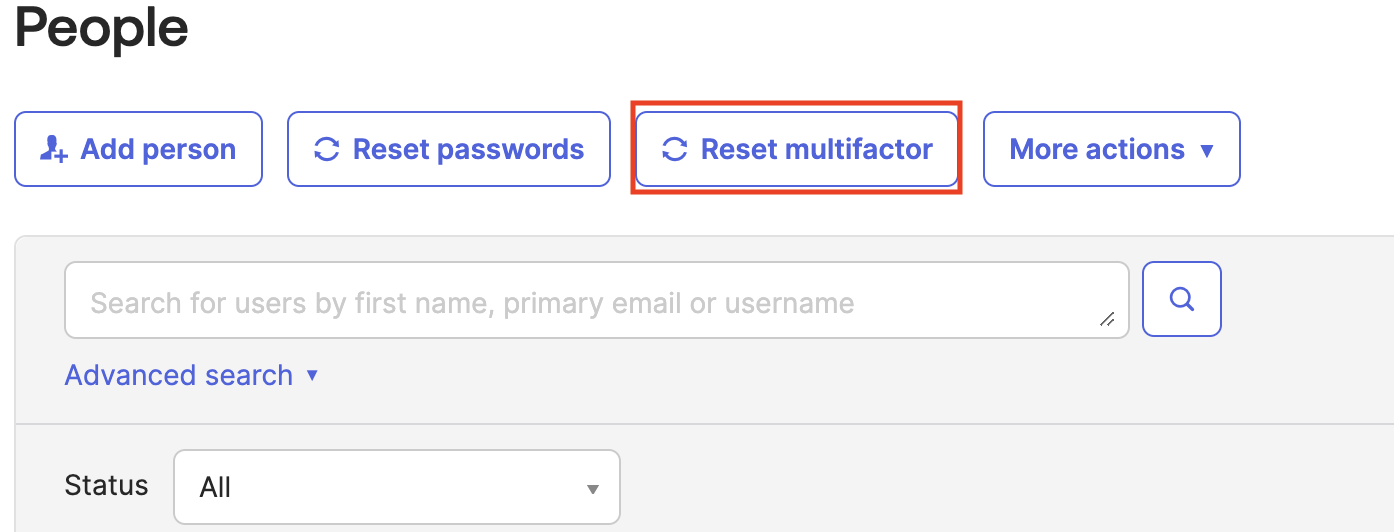Click the Reset passwords button
This screenshot has height=532, width=1394.
coord(448,149)
